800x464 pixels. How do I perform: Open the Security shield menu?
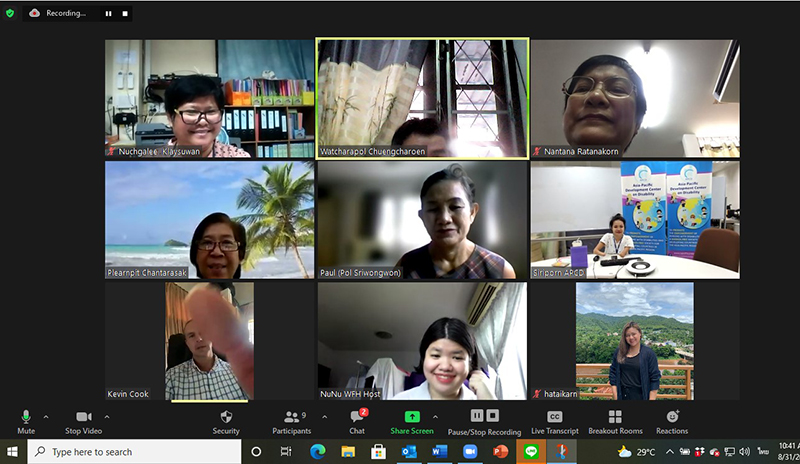pos(226,417)
